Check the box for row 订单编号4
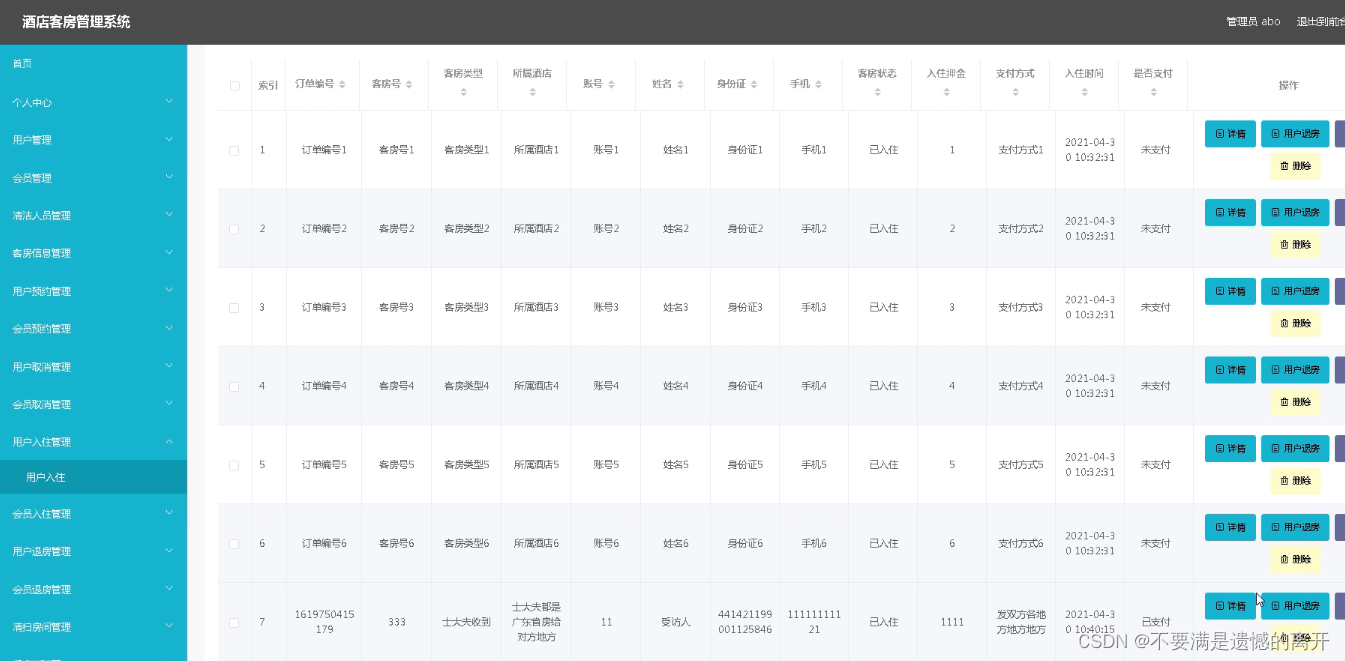The width and height of the screenshot is (1345, 661). 234,386
